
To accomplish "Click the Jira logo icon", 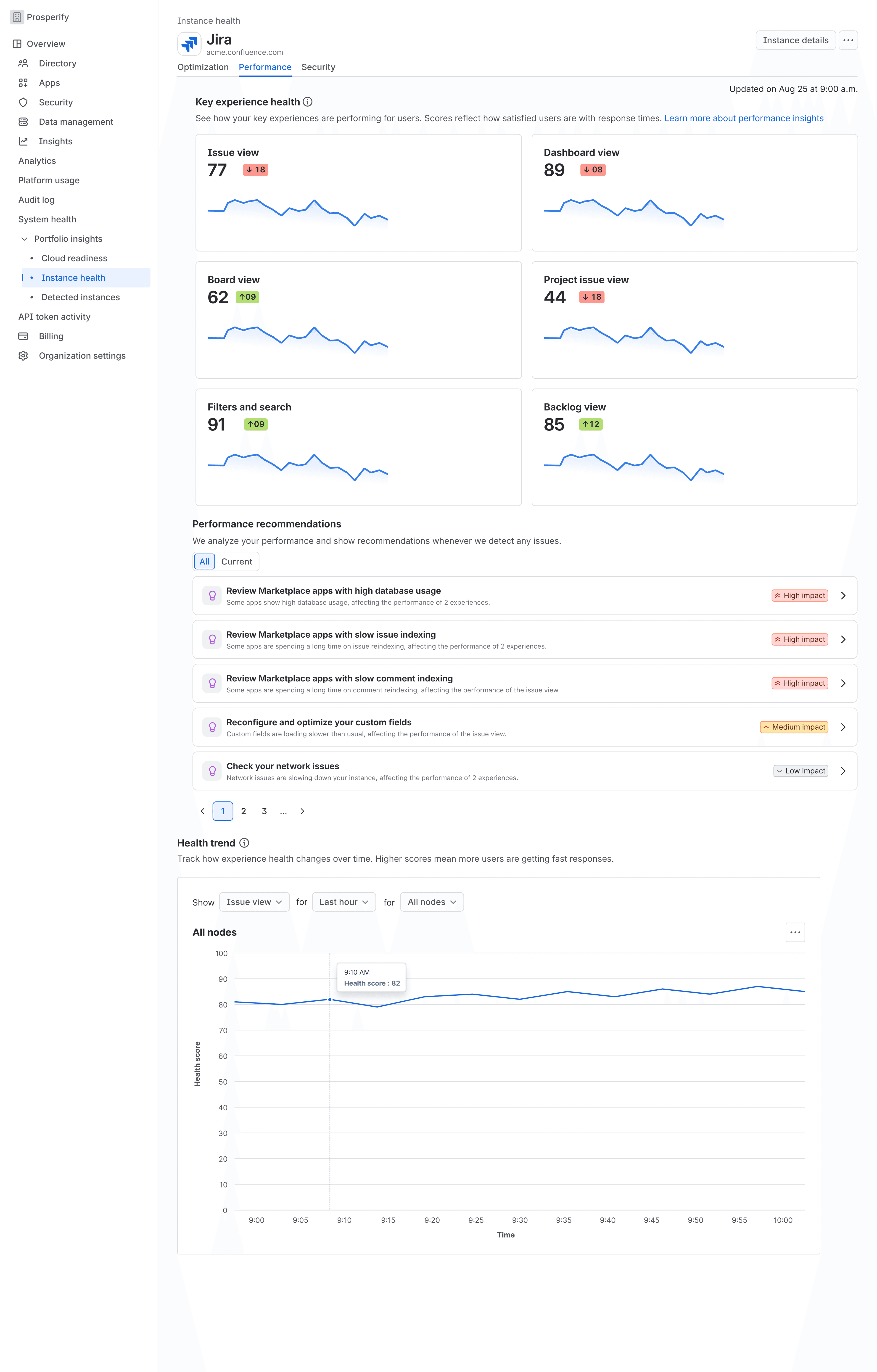I will point(189,44).
